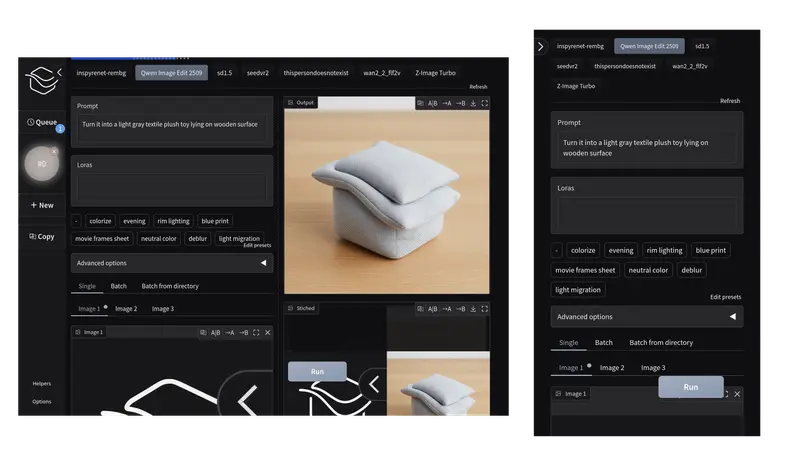
Task: Collapse the sidebar with the chevron beside the logo
Action: 60,72
